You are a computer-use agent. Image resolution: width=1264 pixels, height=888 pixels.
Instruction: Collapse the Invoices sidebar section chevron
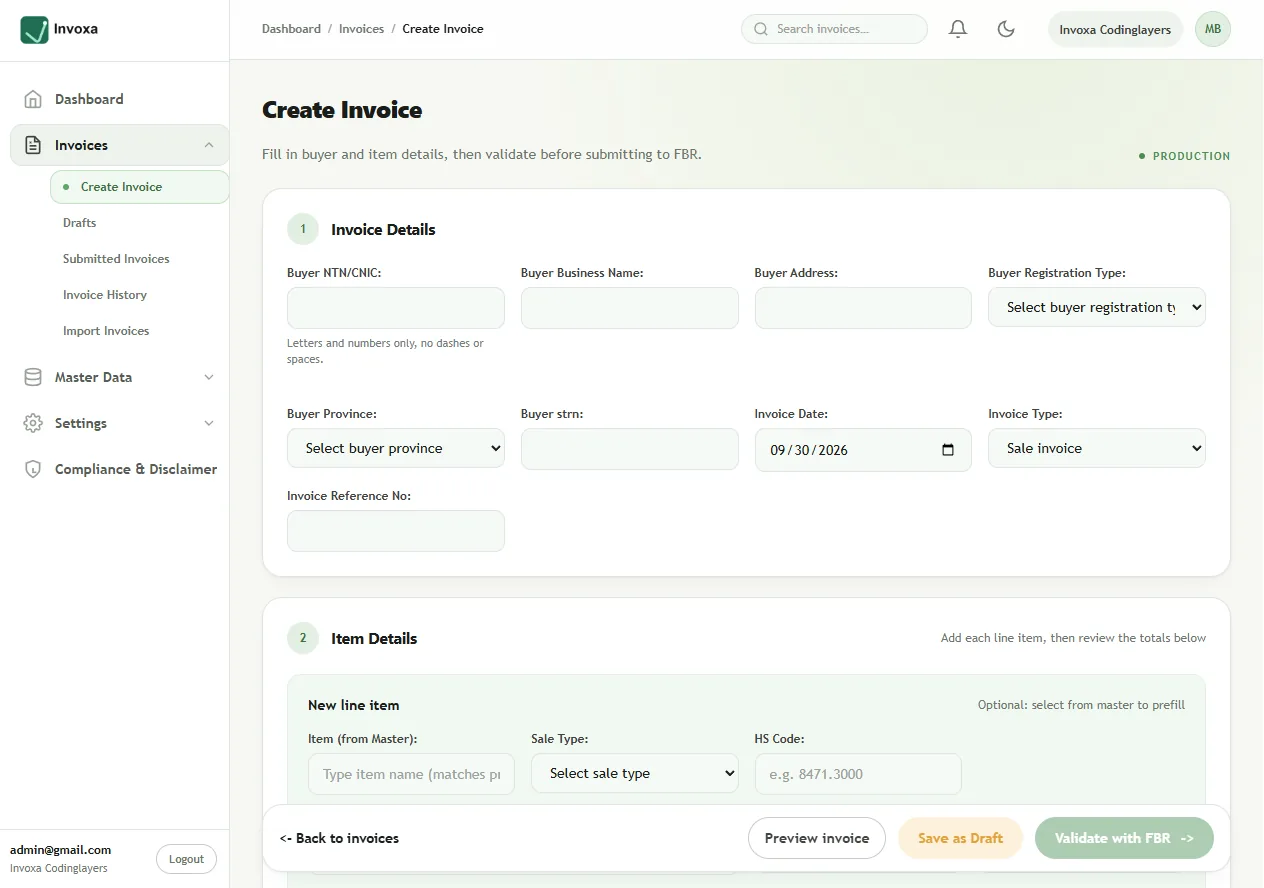tap(209, 145)
